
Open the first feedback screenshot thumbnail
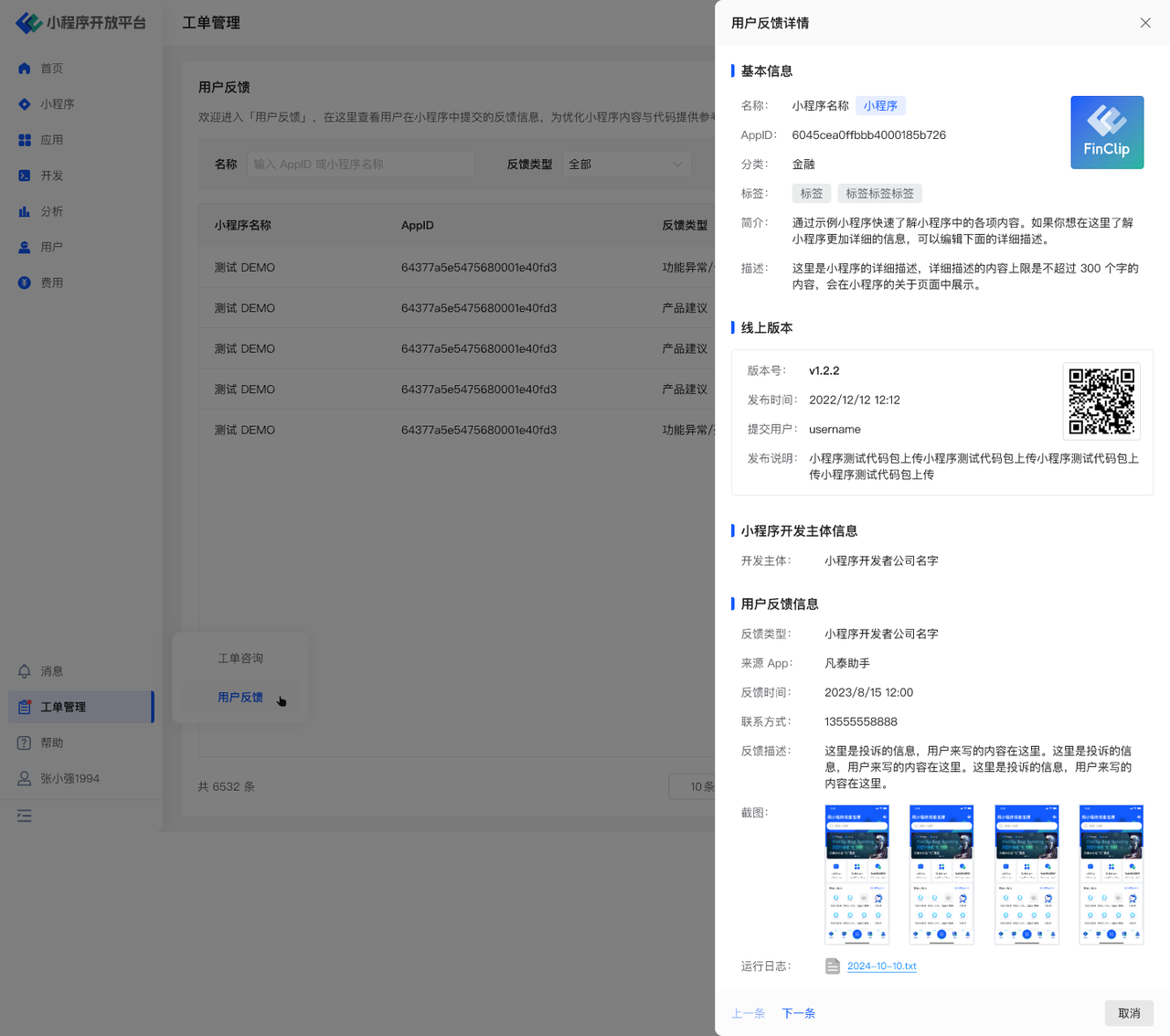click(x=856, y=874)
